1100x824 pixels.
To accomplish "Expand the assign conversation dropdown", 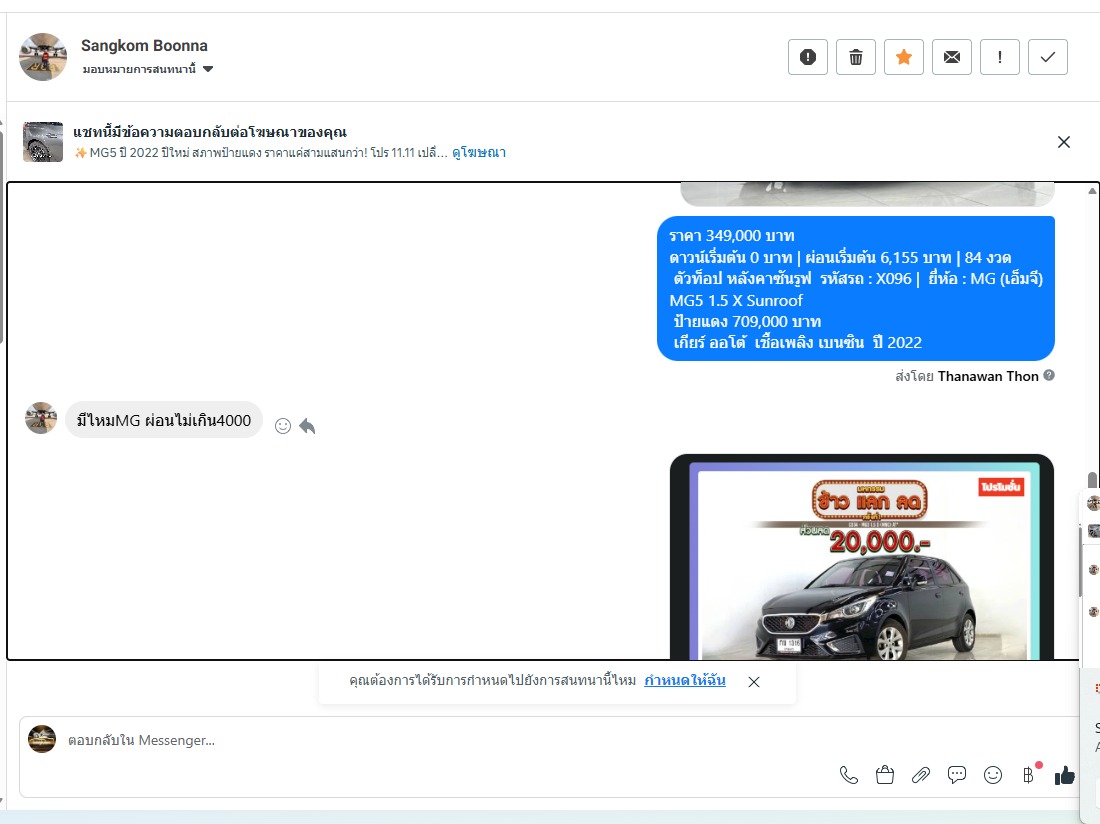I will [208, 70].
